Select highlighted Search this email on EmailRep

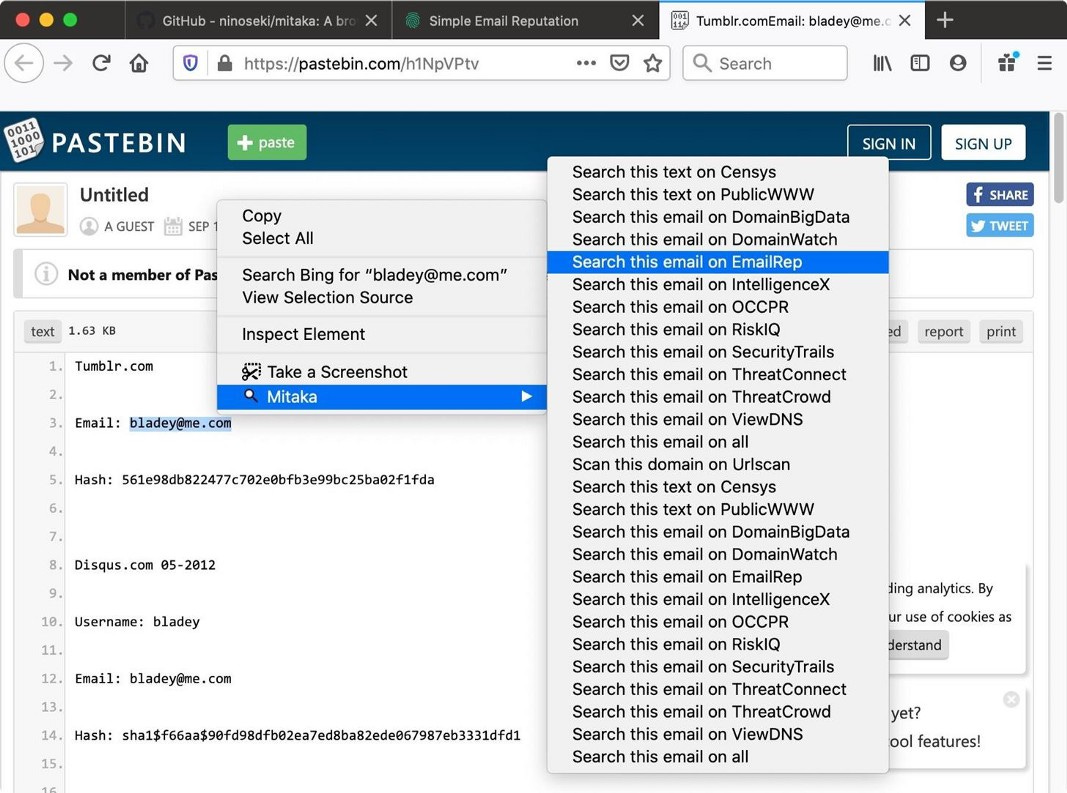(x=718, y=262)
